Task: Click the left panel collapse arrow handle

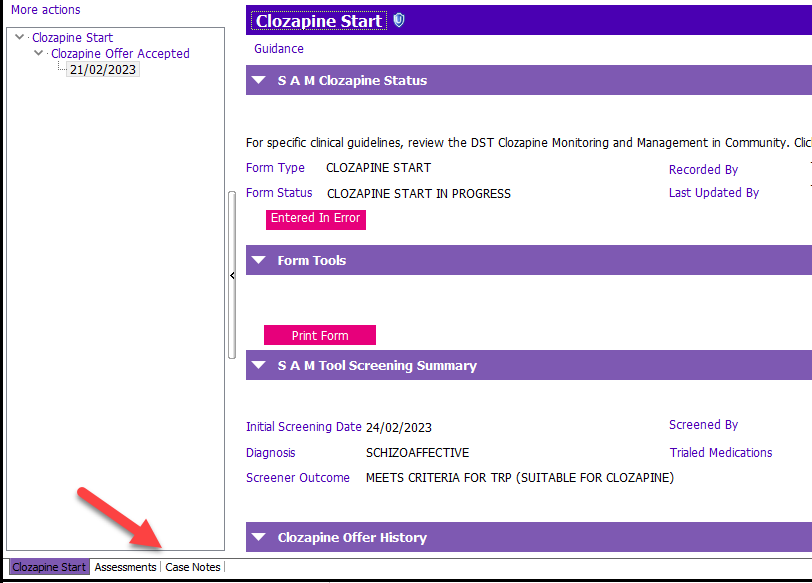Action: point(232,275)
